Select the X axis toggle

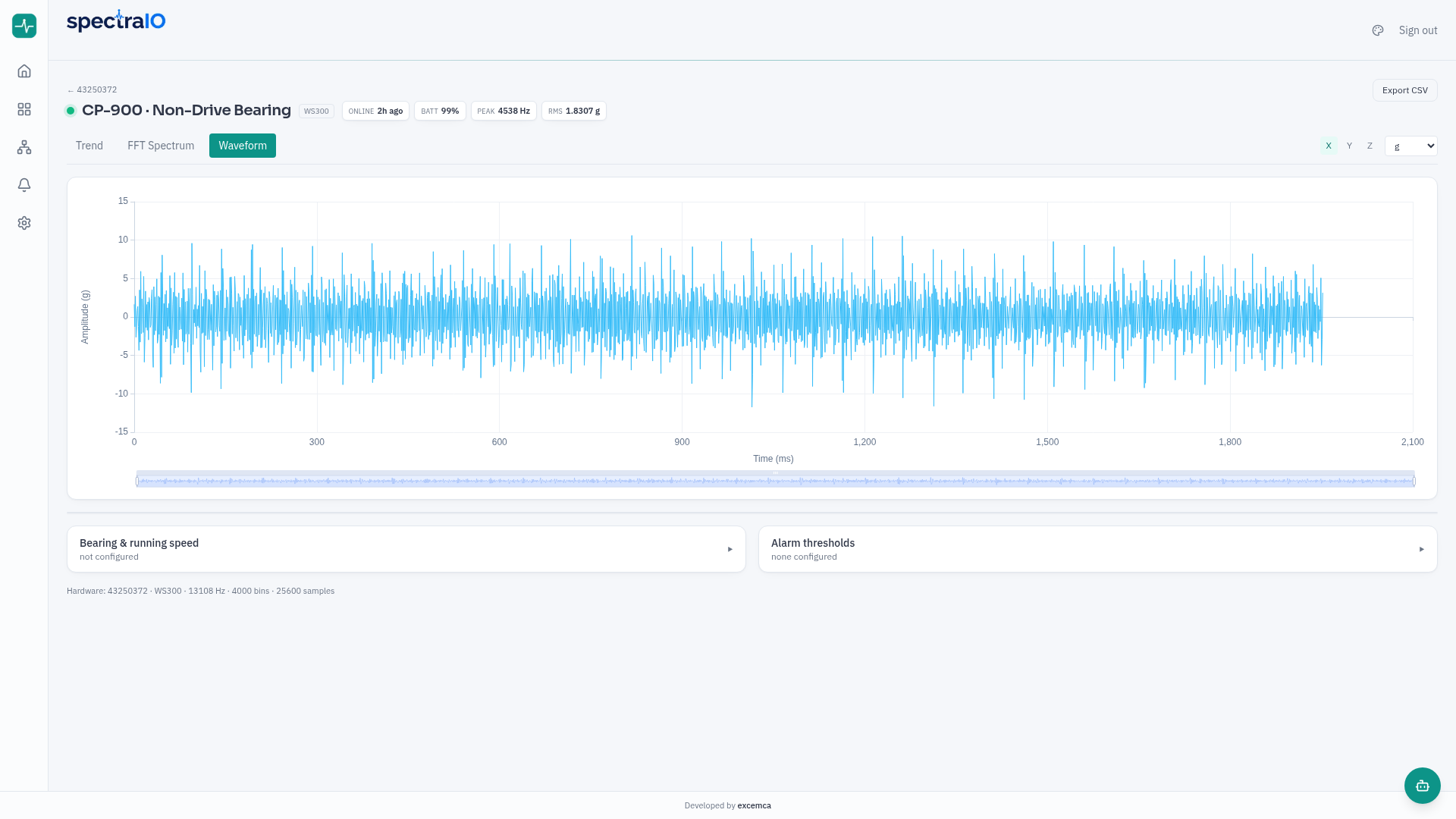[x=1329, y=146]
